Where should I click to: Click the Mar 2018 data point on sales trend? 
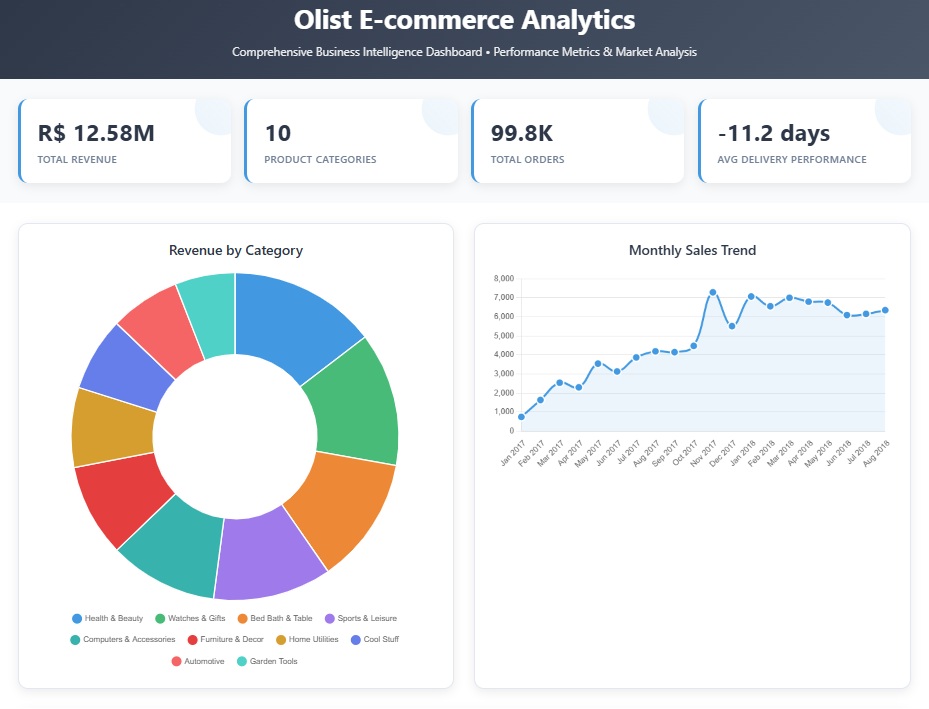[x=789, y=298]
